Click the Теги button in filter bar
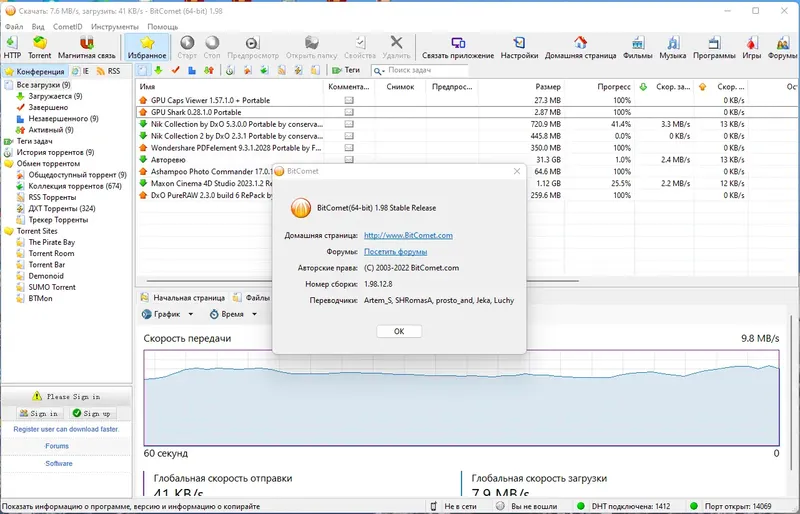 pyautogui.click(x=346, y=70)
